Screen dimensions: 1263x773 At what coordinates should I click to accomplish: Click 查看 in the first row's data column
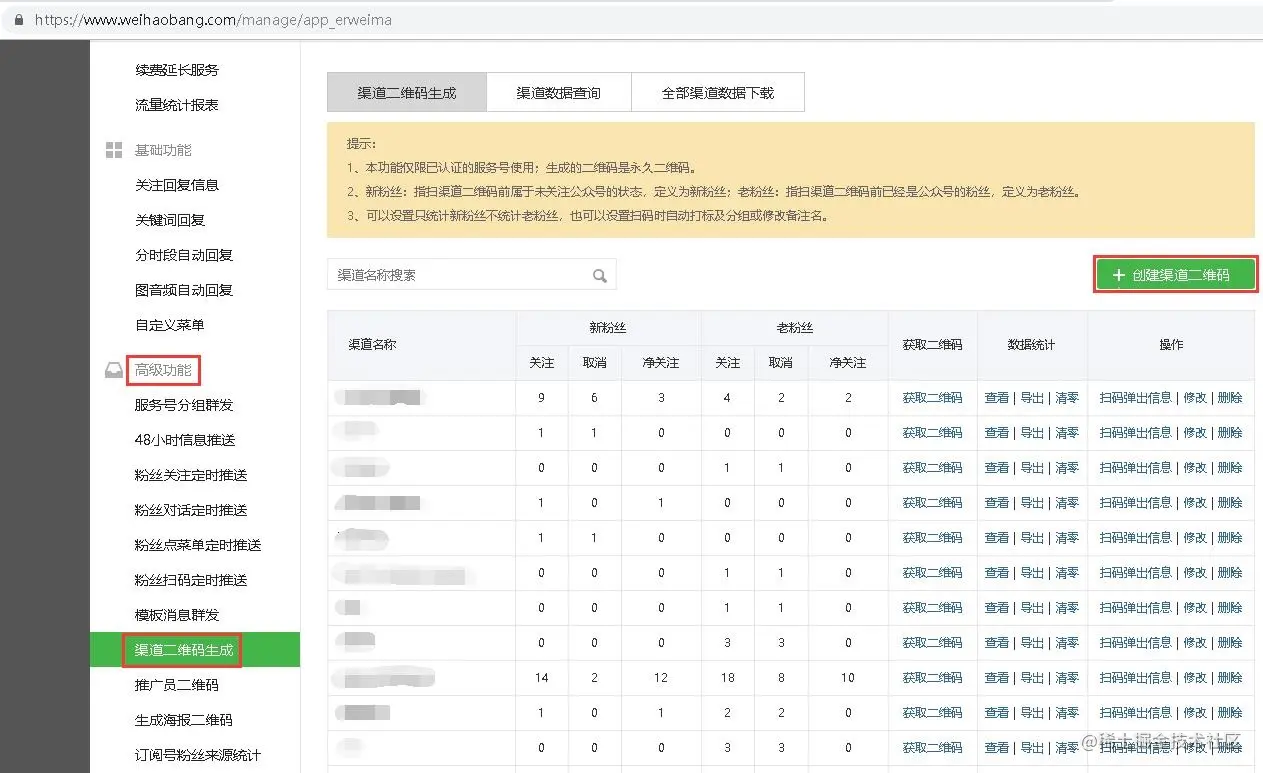(997, 397)
